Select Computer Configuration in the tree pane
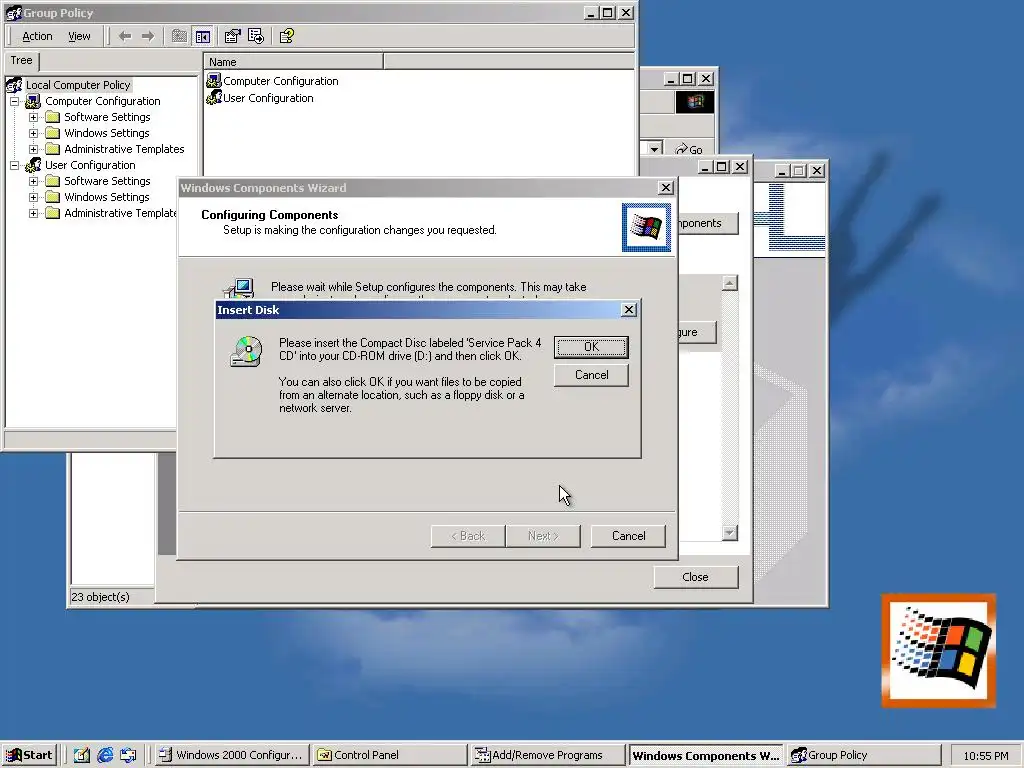 pyautogui.click(x=103, y=101)
